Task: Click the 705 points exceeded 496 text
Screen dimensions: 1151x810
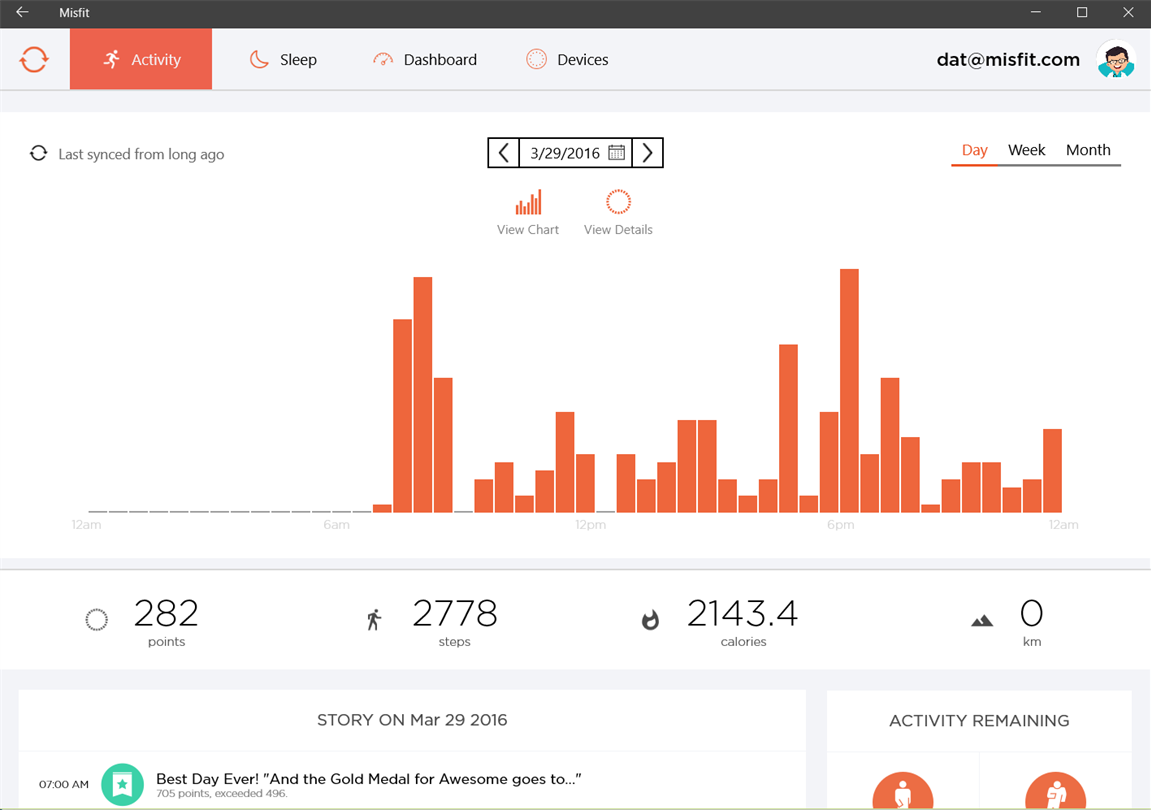Action: (x=222, y=794)
